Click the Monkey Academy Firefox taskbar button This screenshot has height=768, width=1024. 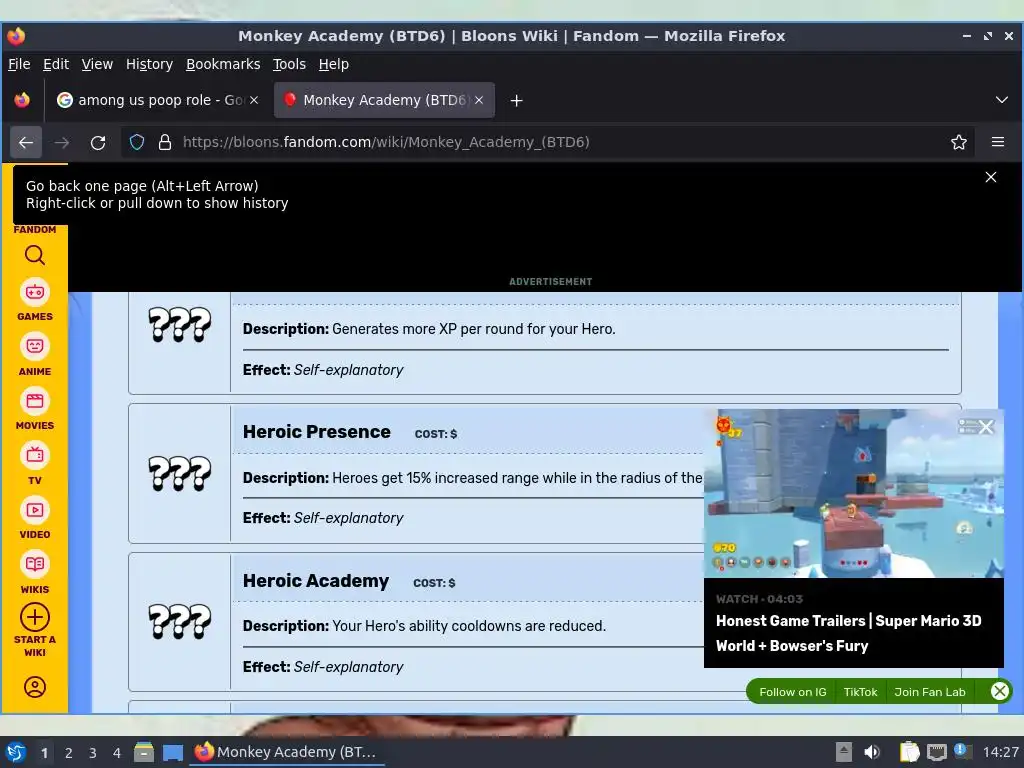287,752
